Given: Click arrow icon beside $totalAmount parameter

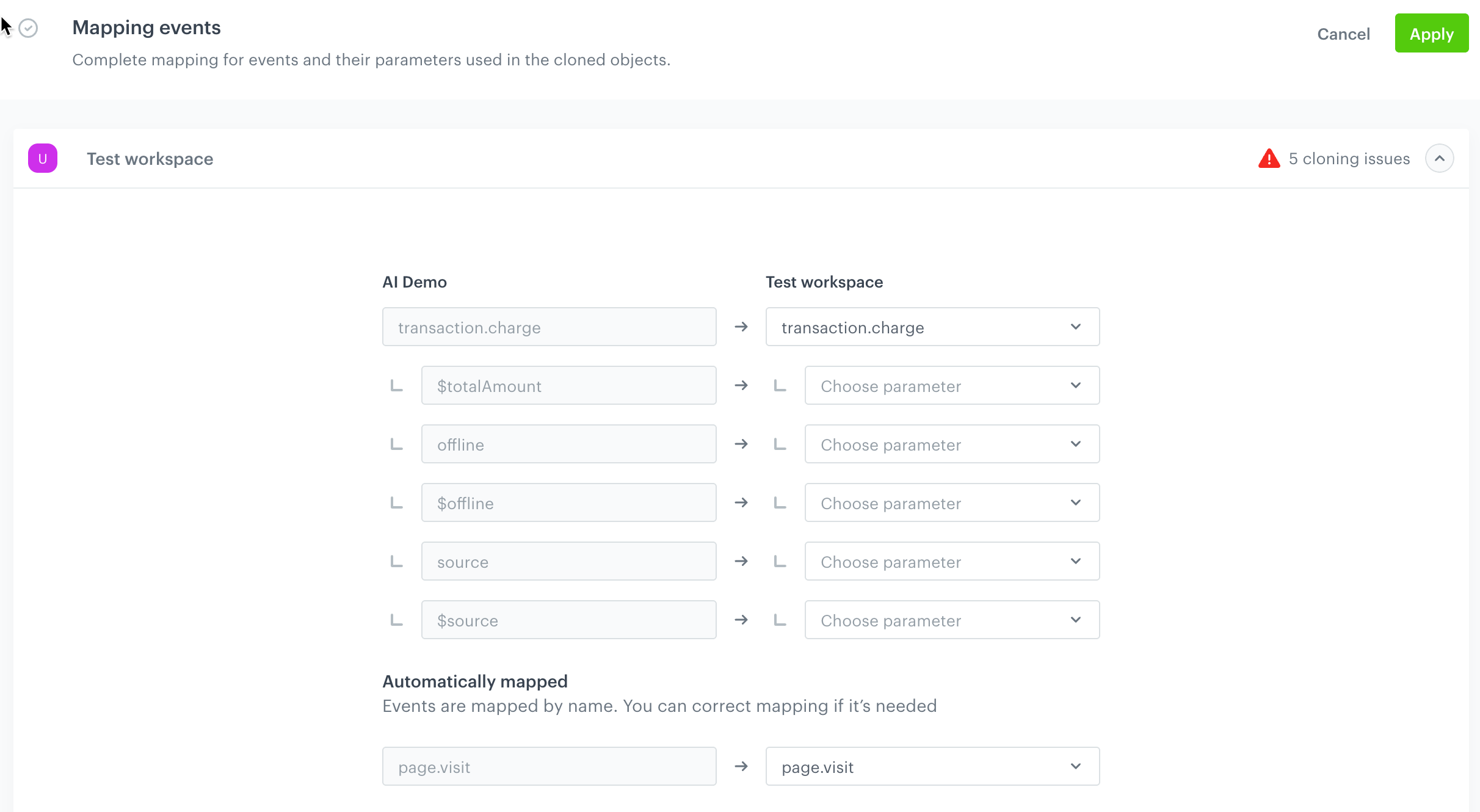Looking at the screenshot, I should coord(741,386).
